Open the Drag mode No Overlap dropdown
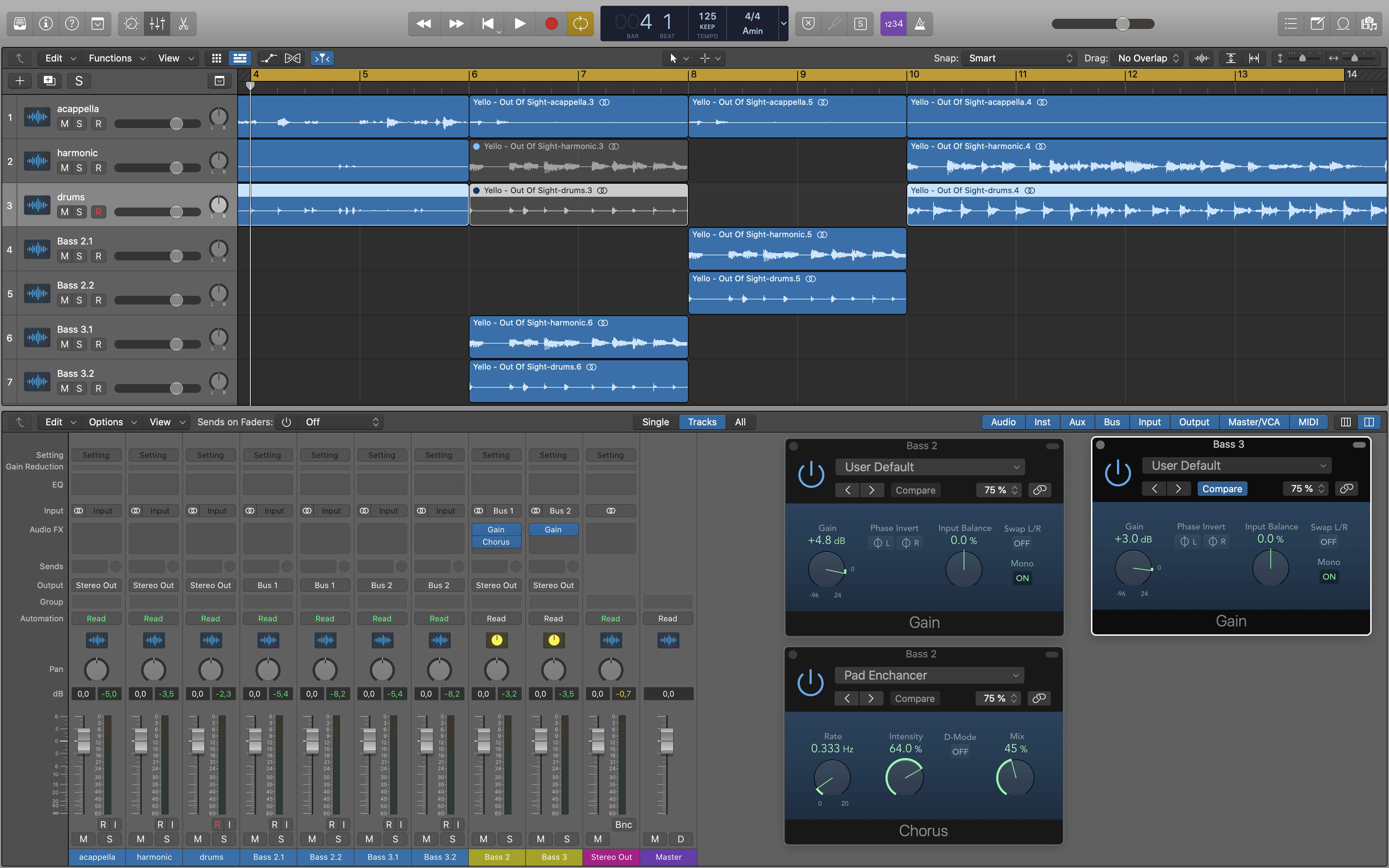Screen dimensions: 1389x868 tap(1147, 58)
